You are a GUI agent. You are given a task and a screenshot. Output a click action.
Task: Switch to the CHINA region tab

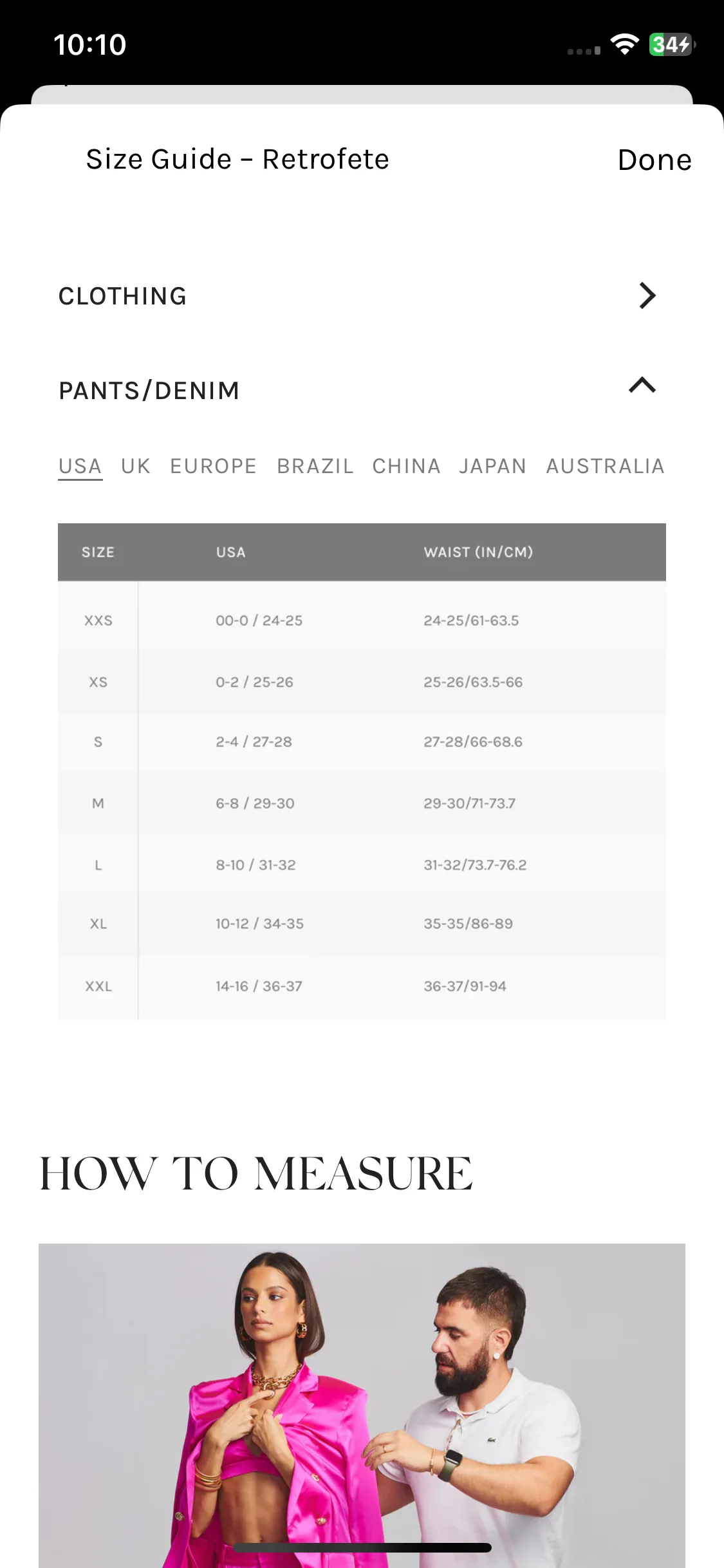(x=406, y=466)
